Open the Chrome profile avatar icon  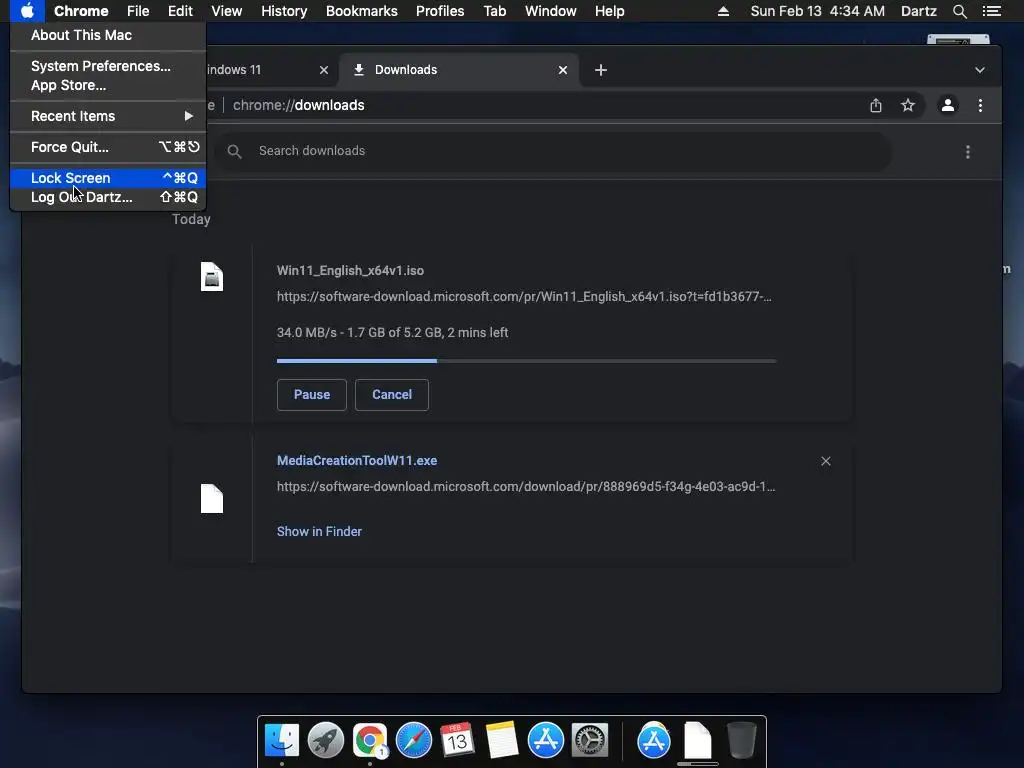(948, 105)
